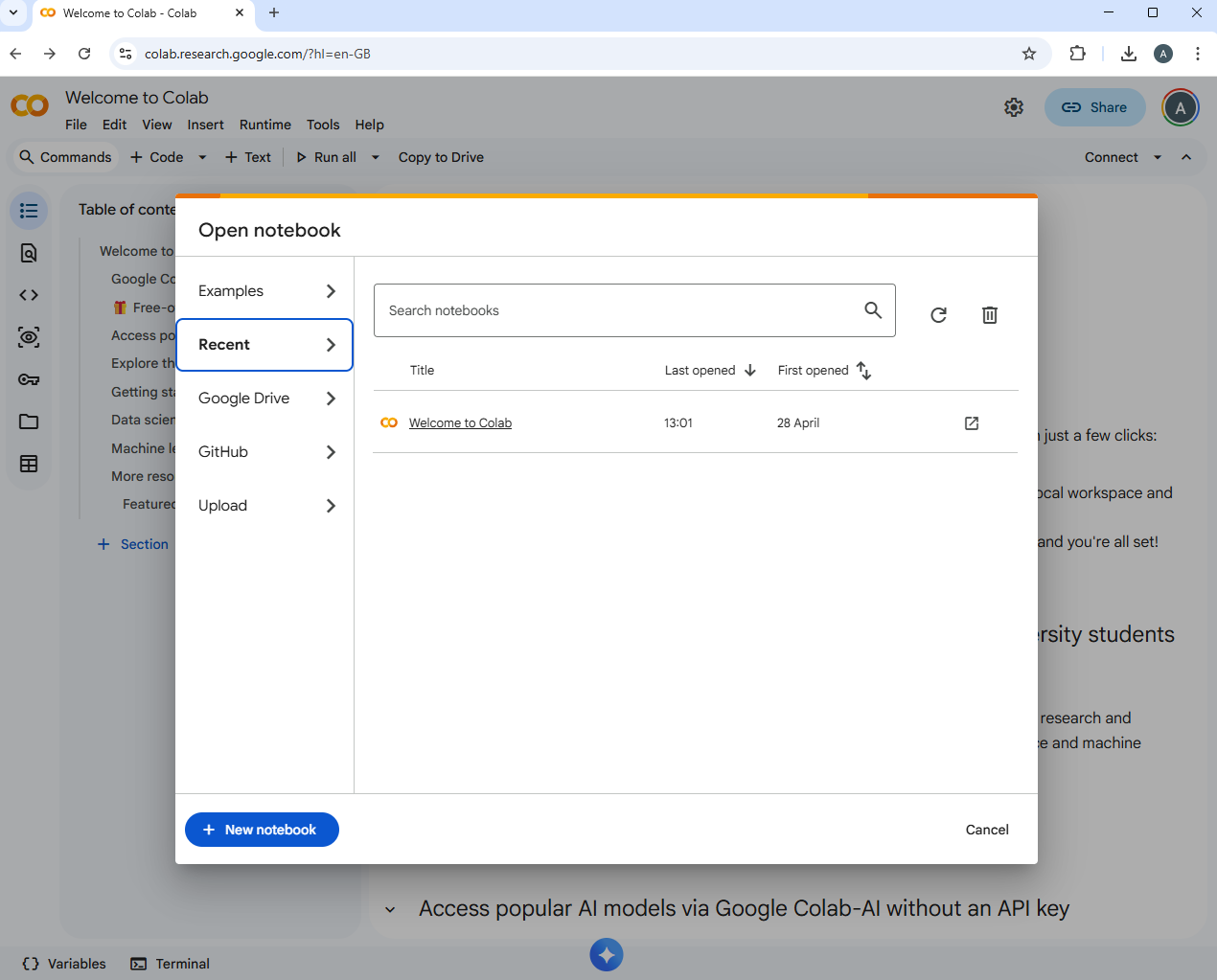
Task: Click the Connect button
Action: [1112, 157]
